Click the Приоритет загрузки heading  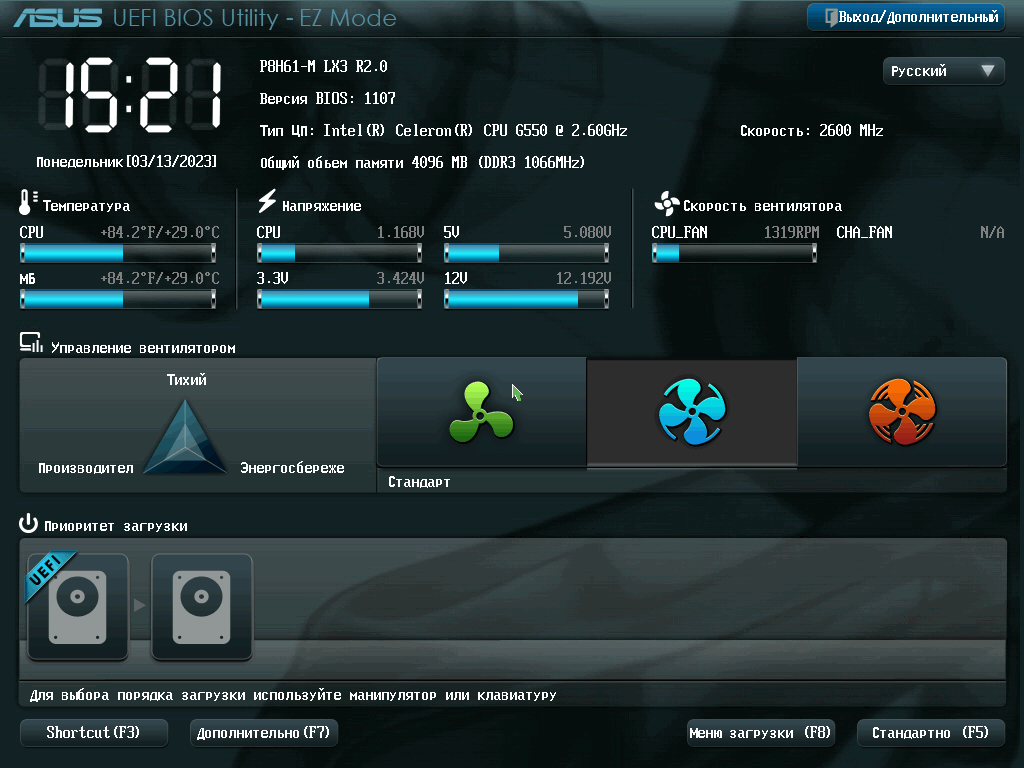[x=116, y=526]
